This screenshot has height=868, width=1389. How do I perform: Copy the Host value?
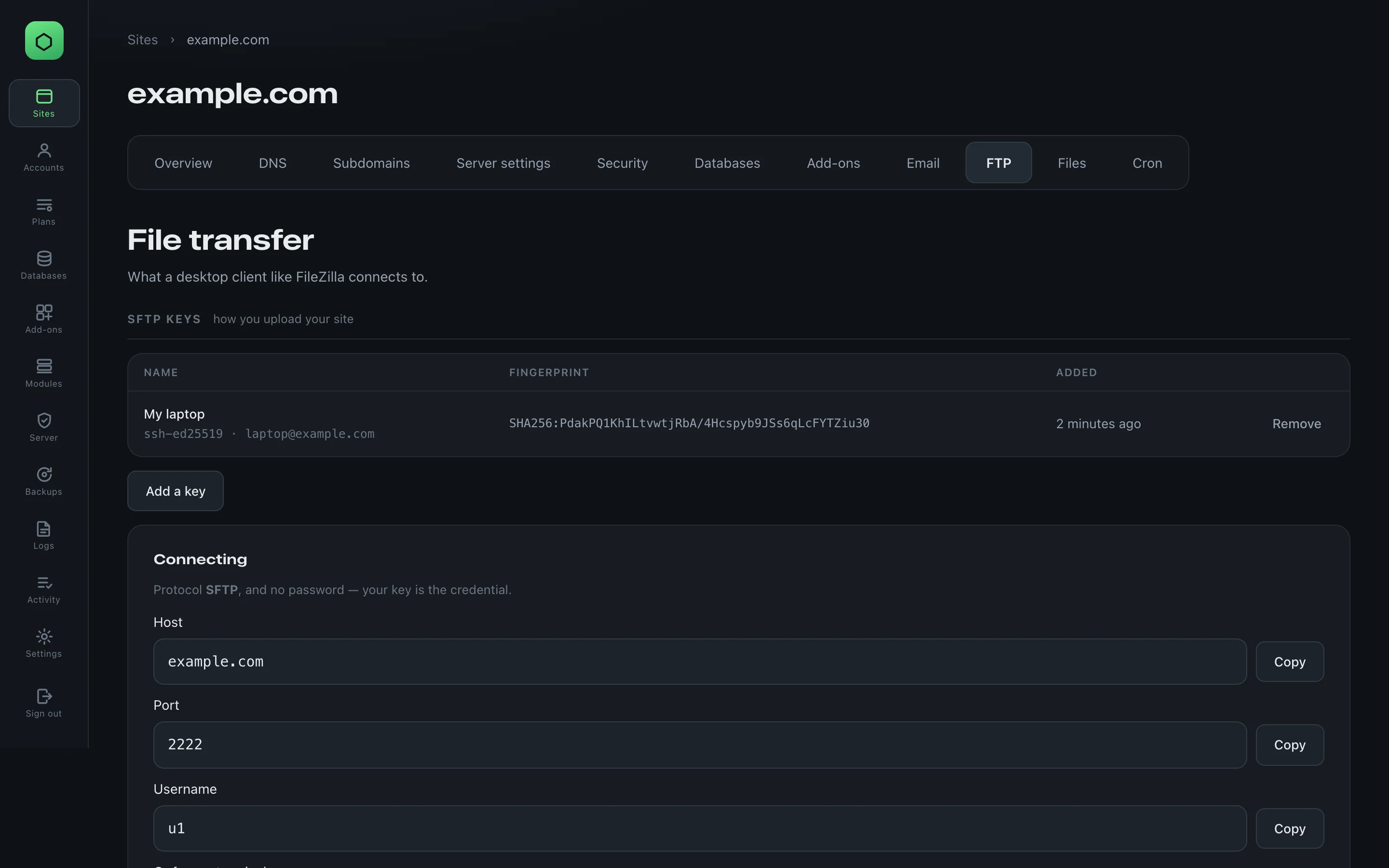click(x=1290, y=662)
